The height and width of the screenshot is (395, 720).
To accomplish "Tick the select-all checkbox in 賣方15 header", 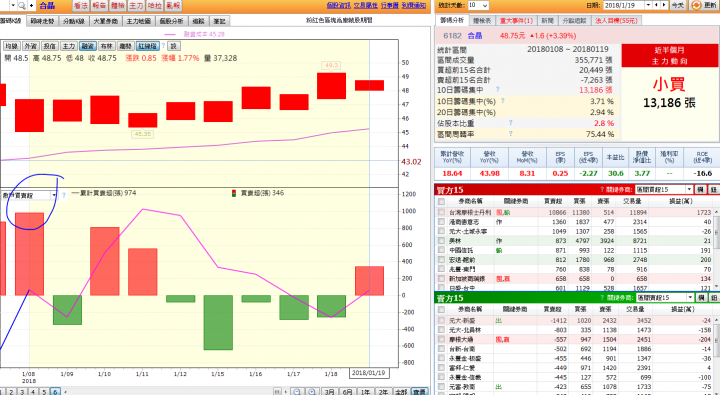I will [441, 309].
